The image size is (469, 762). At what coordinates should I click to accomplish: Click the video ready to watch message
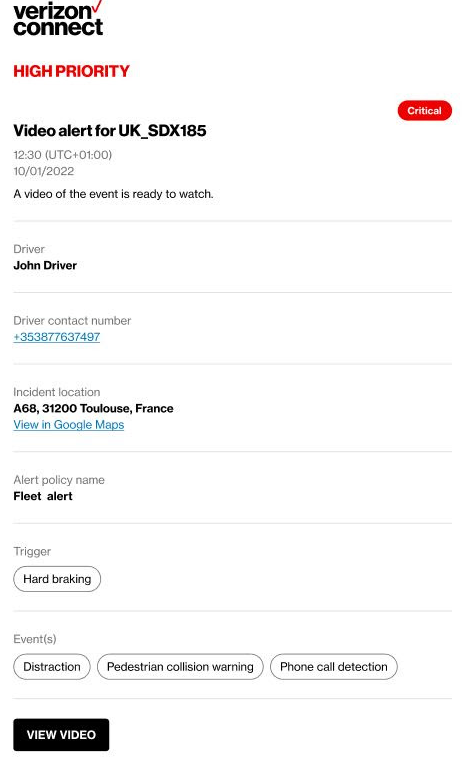click(x=113, y=194)
